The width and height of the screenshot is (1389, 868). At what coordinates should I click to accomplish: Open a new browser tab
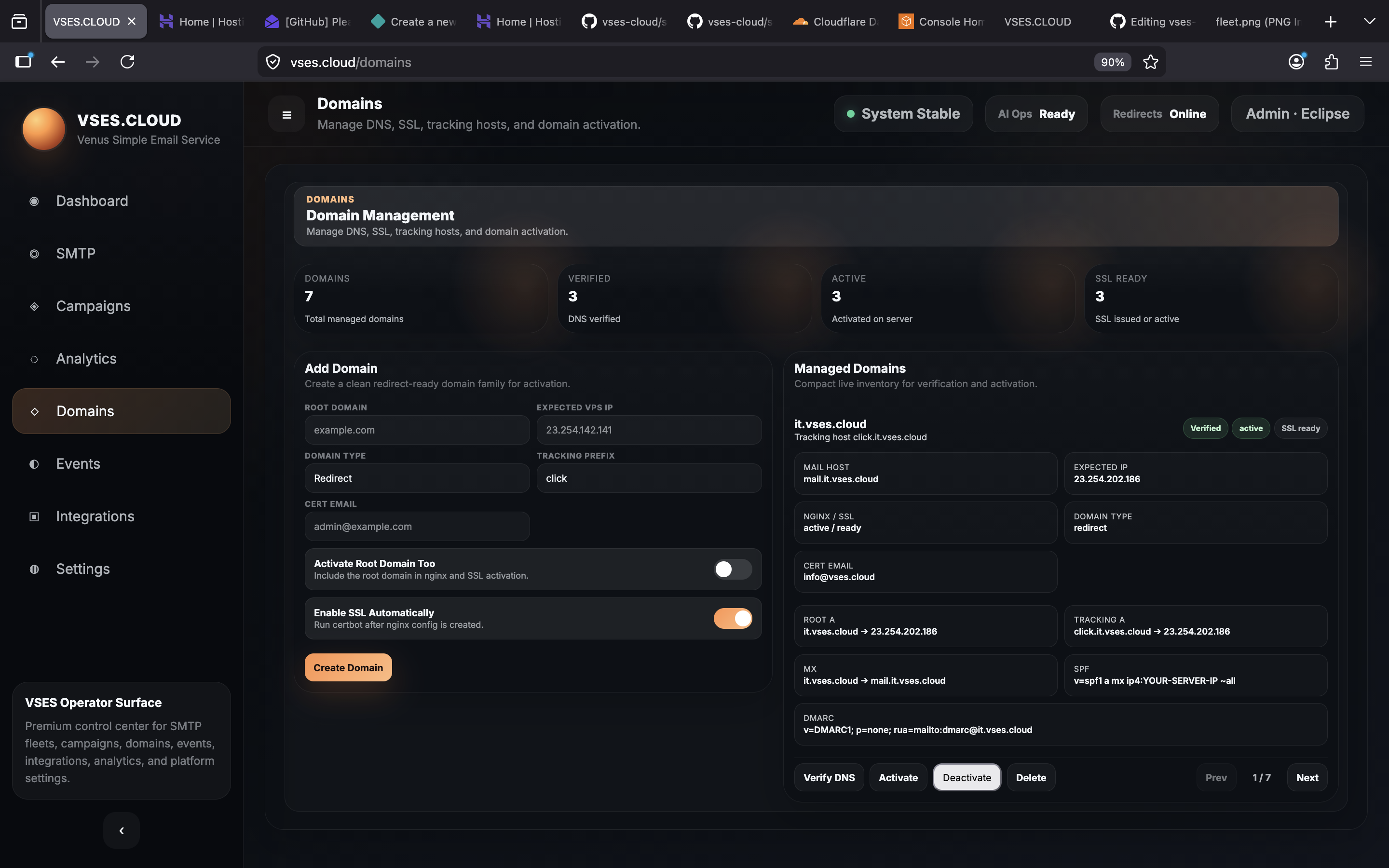1331,22
